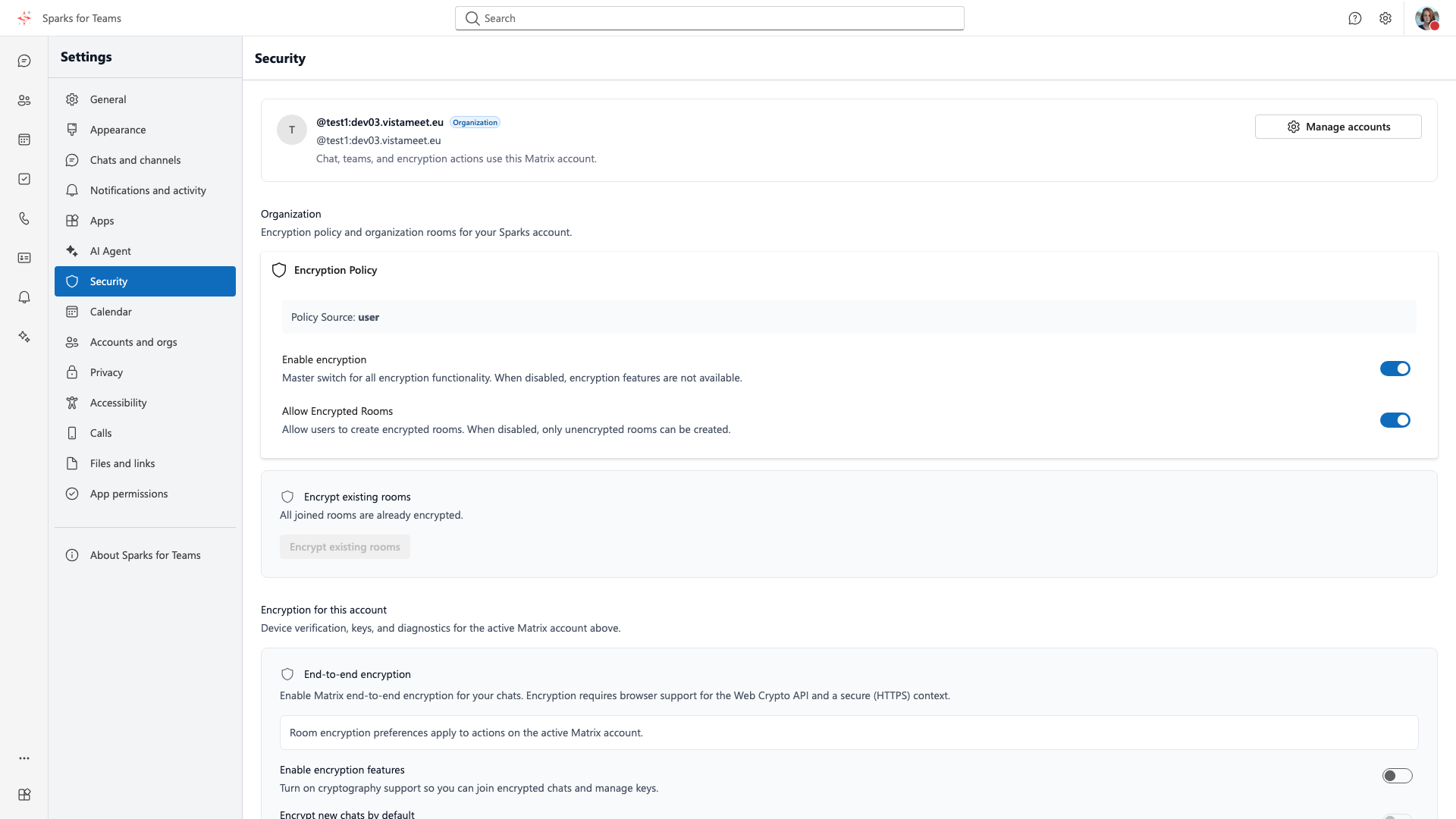Viewport: 1456px width, 819px height.
Task: Open Privacy settings
Action: coord(145,372)
